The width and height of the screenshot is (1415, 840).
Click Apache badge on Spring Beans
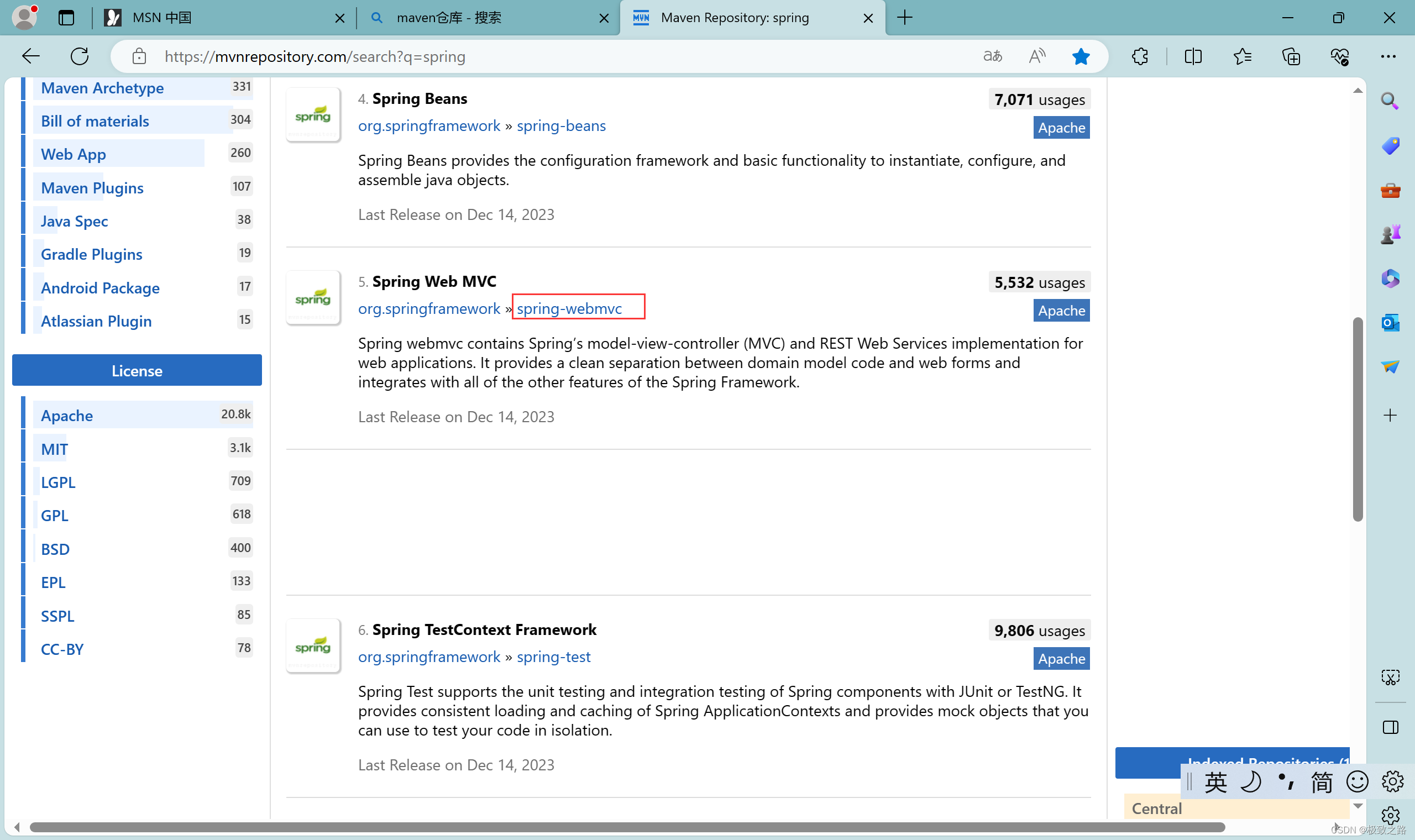coord(1061,128)
